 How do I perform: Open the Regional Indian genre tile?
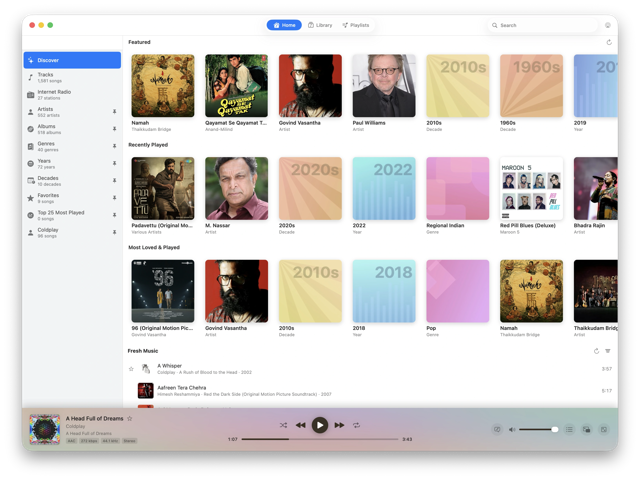pyautogui.click(x=458, y=189)
